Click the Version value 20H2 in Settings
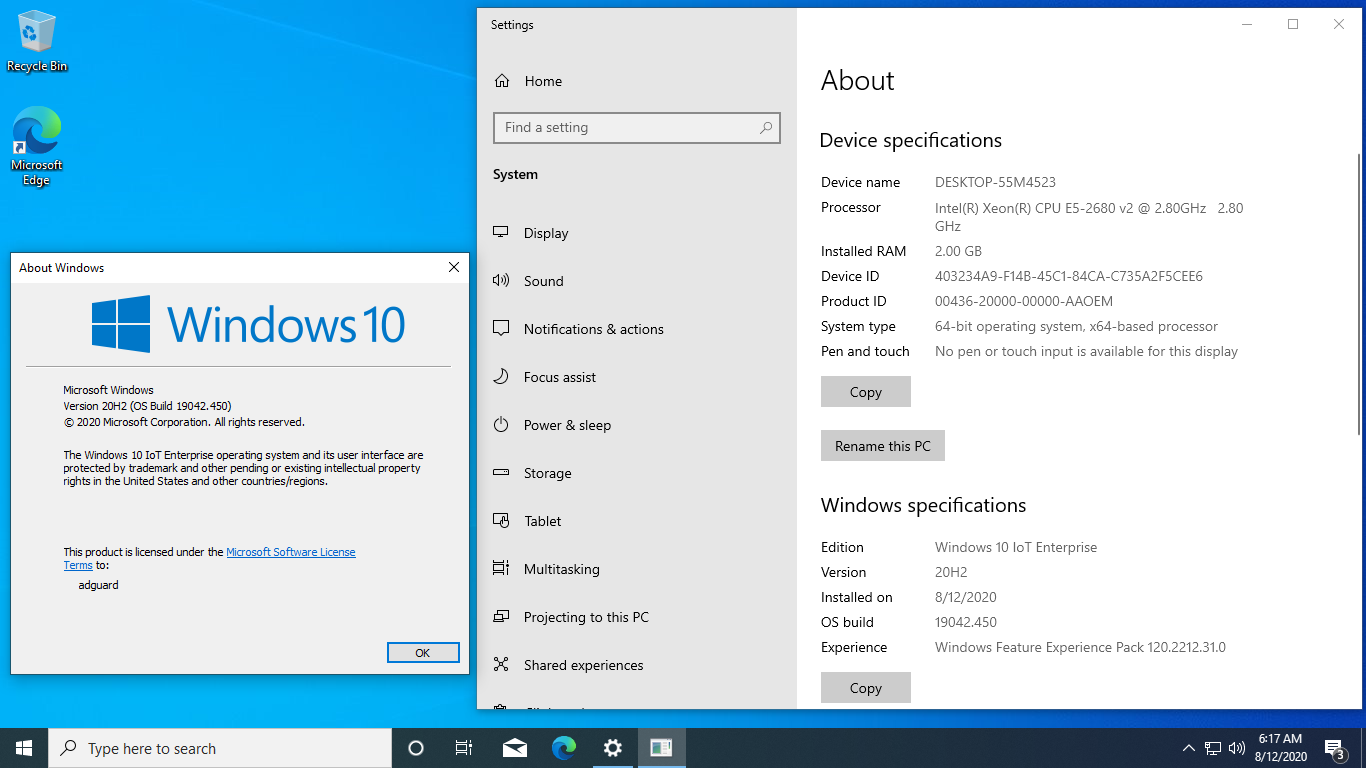The image size is (1366, 768). (951, 572)
